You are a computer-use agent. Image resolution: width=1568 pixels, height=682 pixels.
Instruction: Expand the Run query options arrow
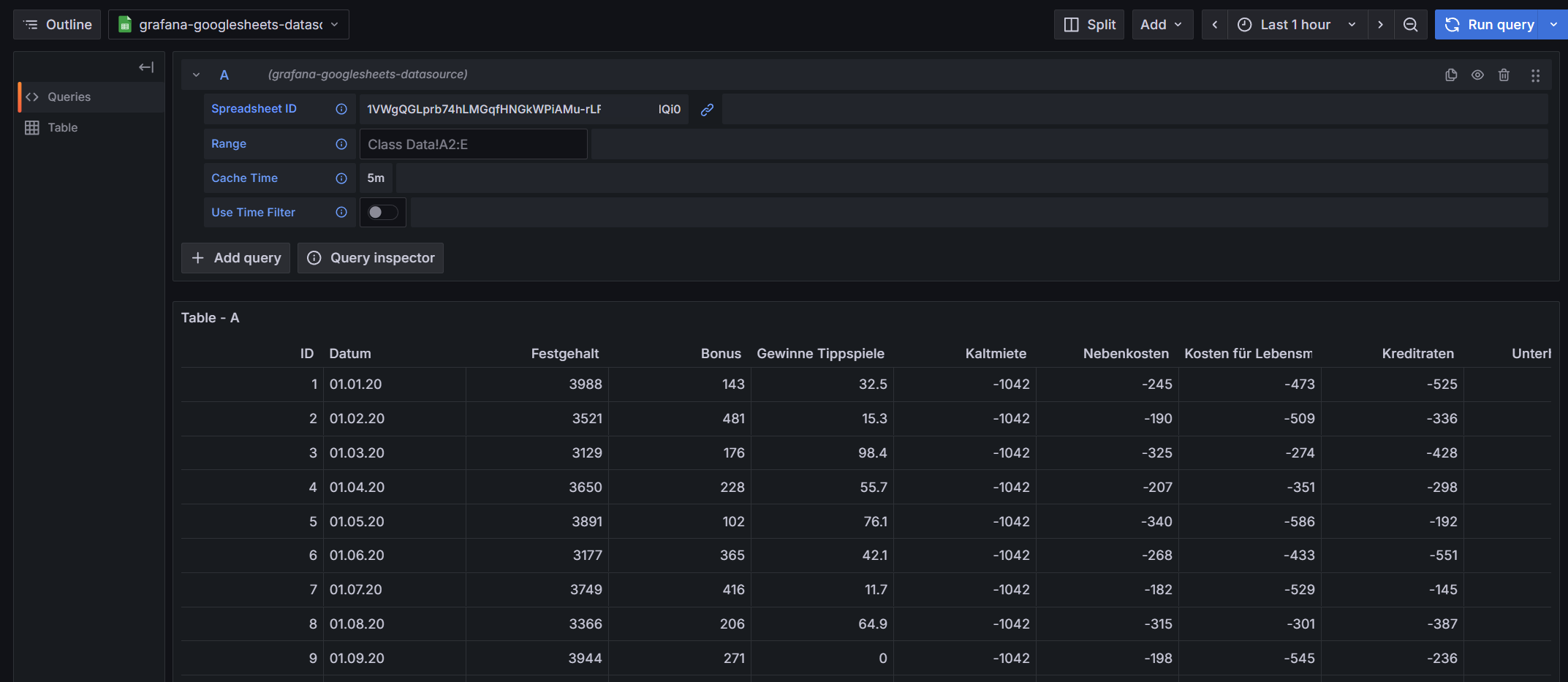tap(1553, 25)
